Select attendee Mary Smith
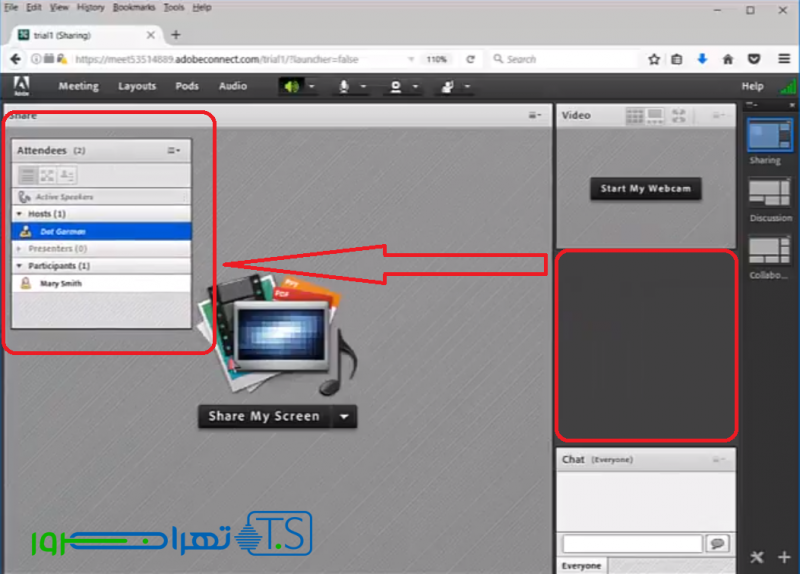 (x=61, y=284)
